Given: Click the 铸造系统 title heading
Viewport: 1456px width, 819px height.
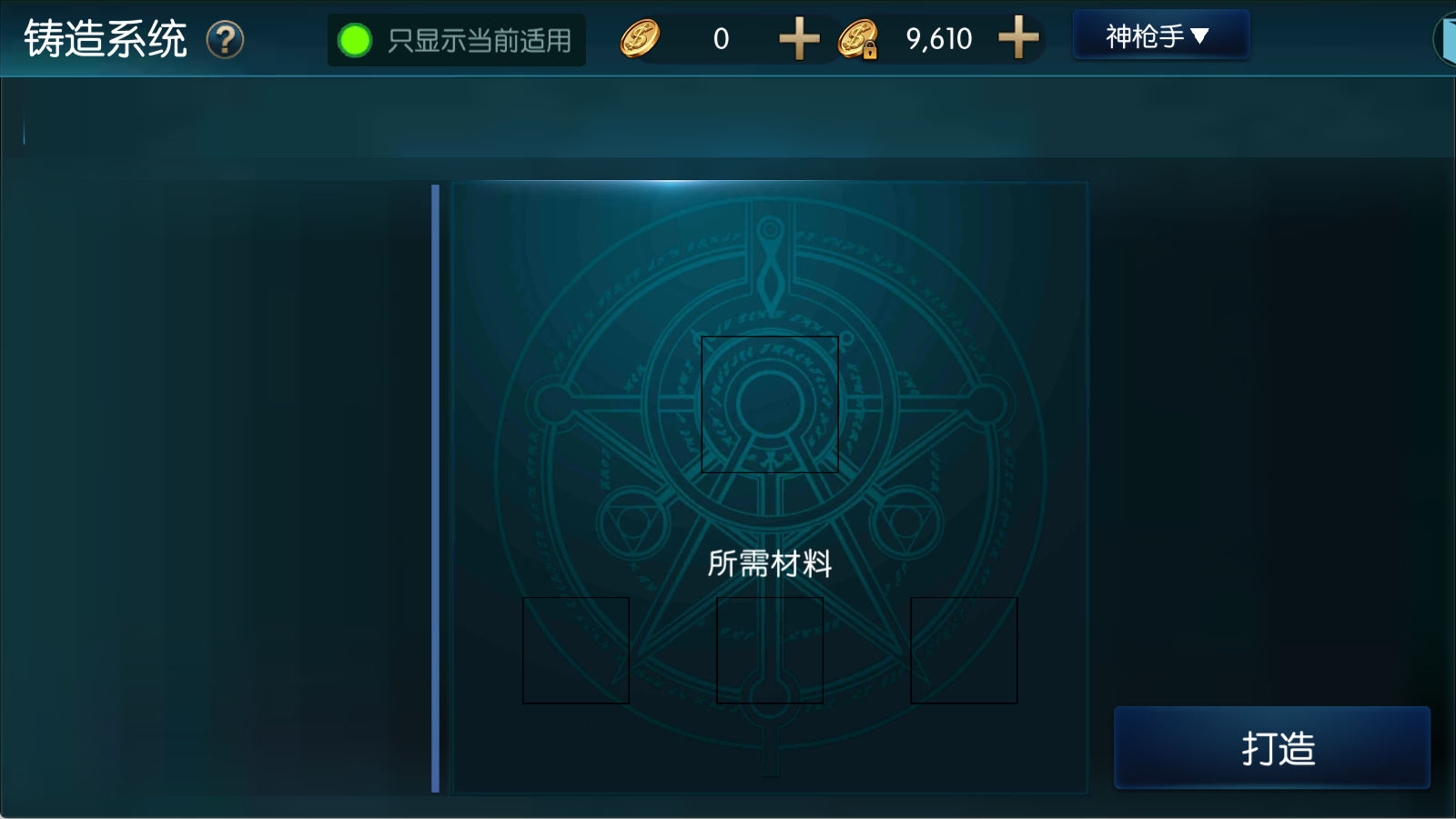Looking at the screenshot, I should [106, 39].
